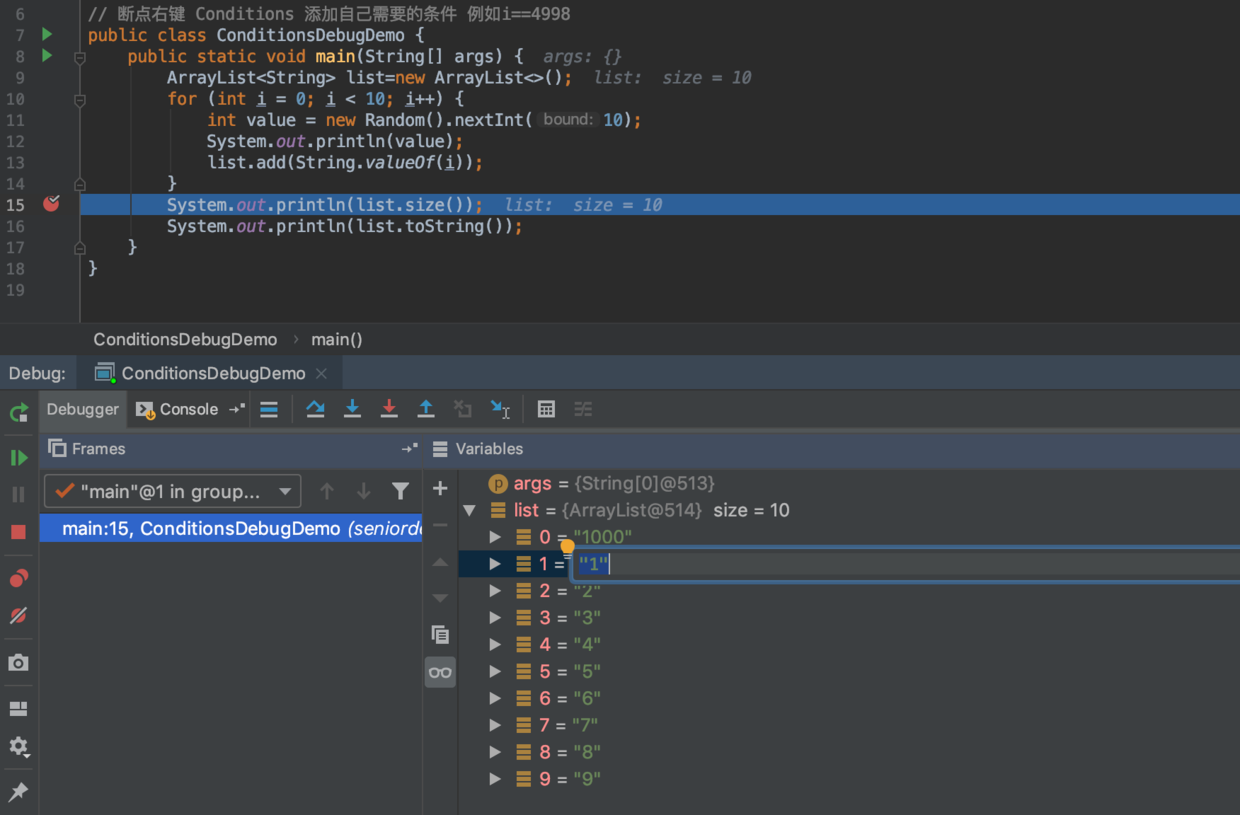This screenshot has height=815, width=1240.
Task: Show the execution point
Action: click(269, 409)
